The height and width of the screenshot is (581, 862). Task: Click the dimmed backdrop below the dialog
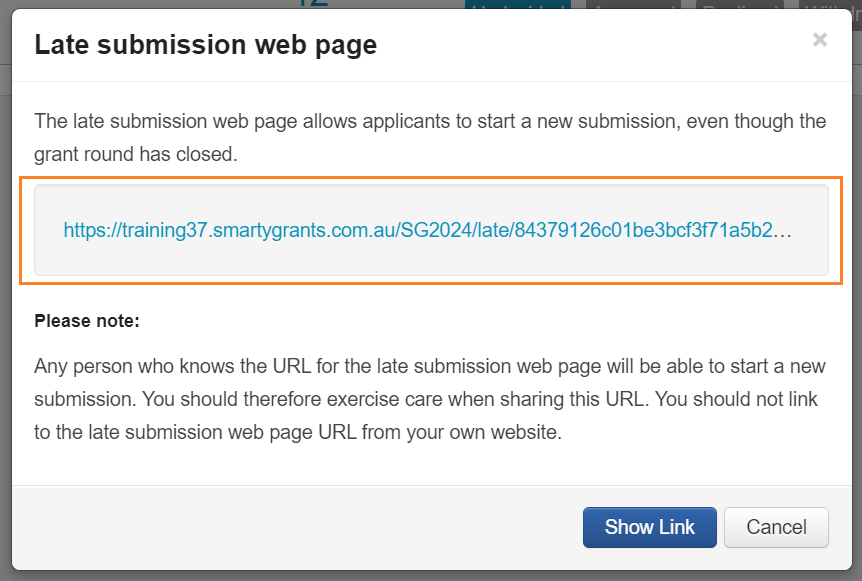(430, 575)
